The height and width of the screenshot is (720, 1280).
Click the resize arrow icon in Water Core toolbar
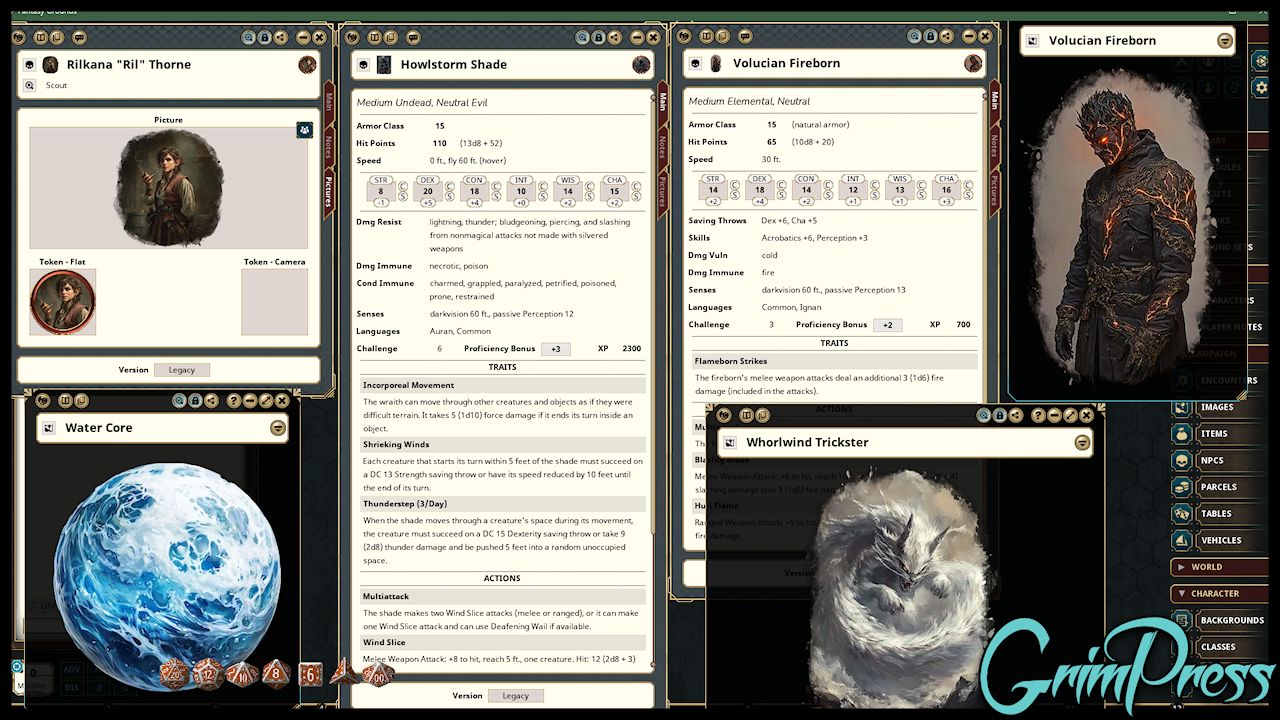[x=266, y=401]
